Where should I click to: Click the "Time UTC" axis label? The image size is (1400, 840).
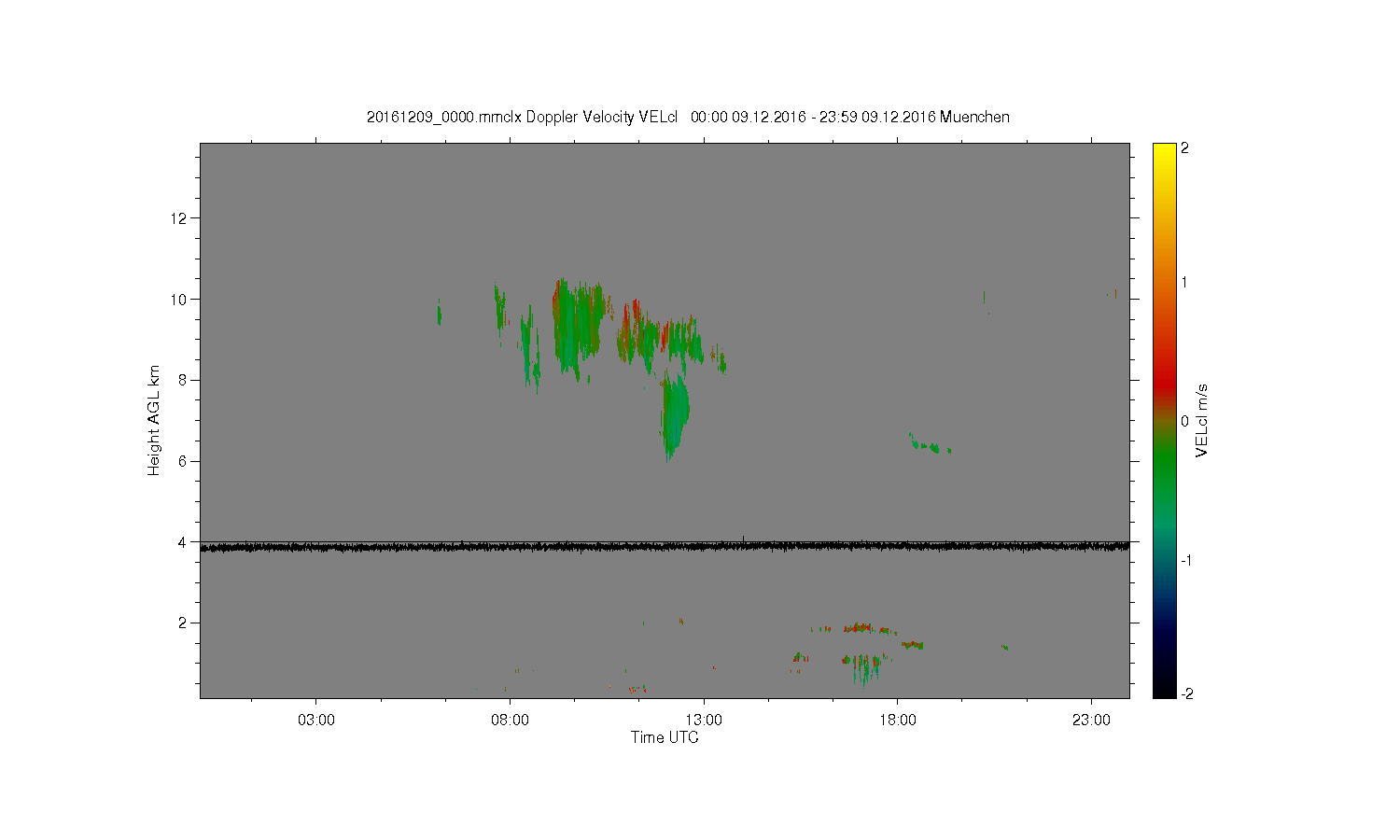click(x=665, y=737)
